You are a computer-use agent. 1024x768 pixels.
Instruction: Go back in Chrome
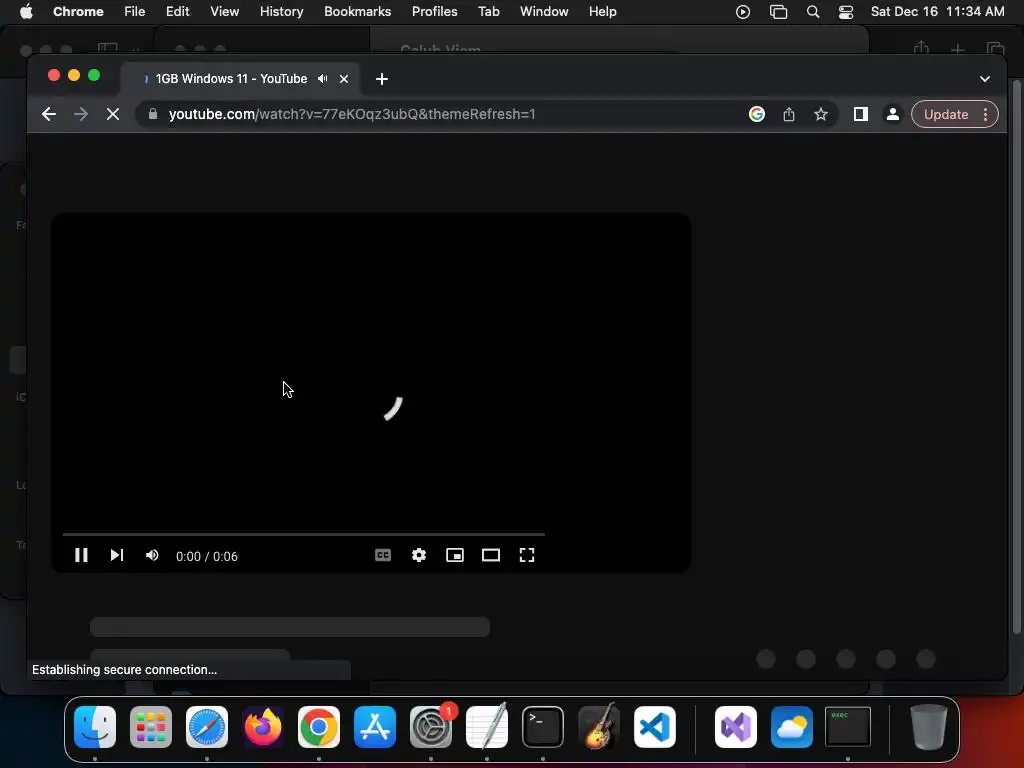click(49, 114)
